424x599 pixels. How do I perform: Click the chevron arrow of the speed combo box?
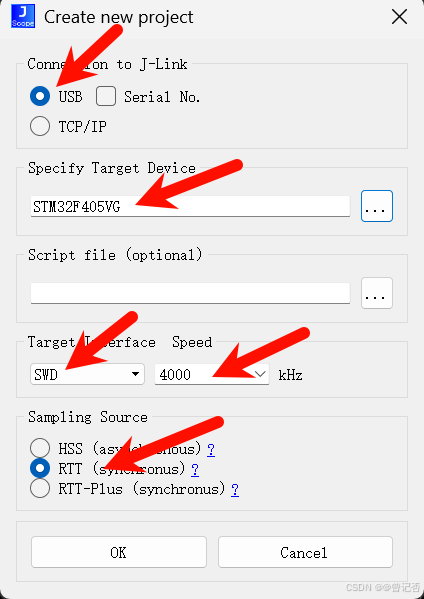coord(261,374)
